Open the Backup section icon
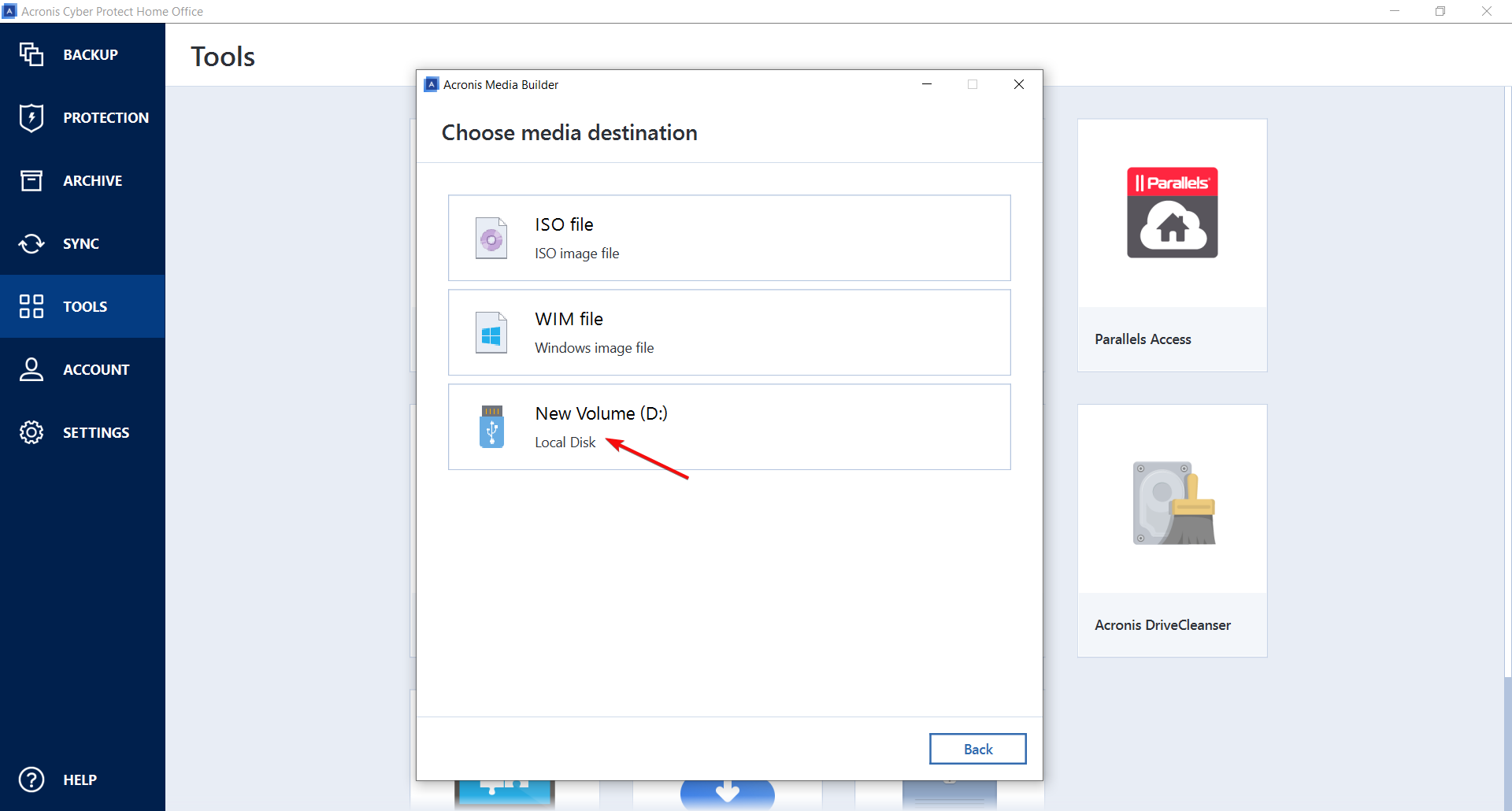This screenshot has width=1512, height=811. [x=31, y=54]
